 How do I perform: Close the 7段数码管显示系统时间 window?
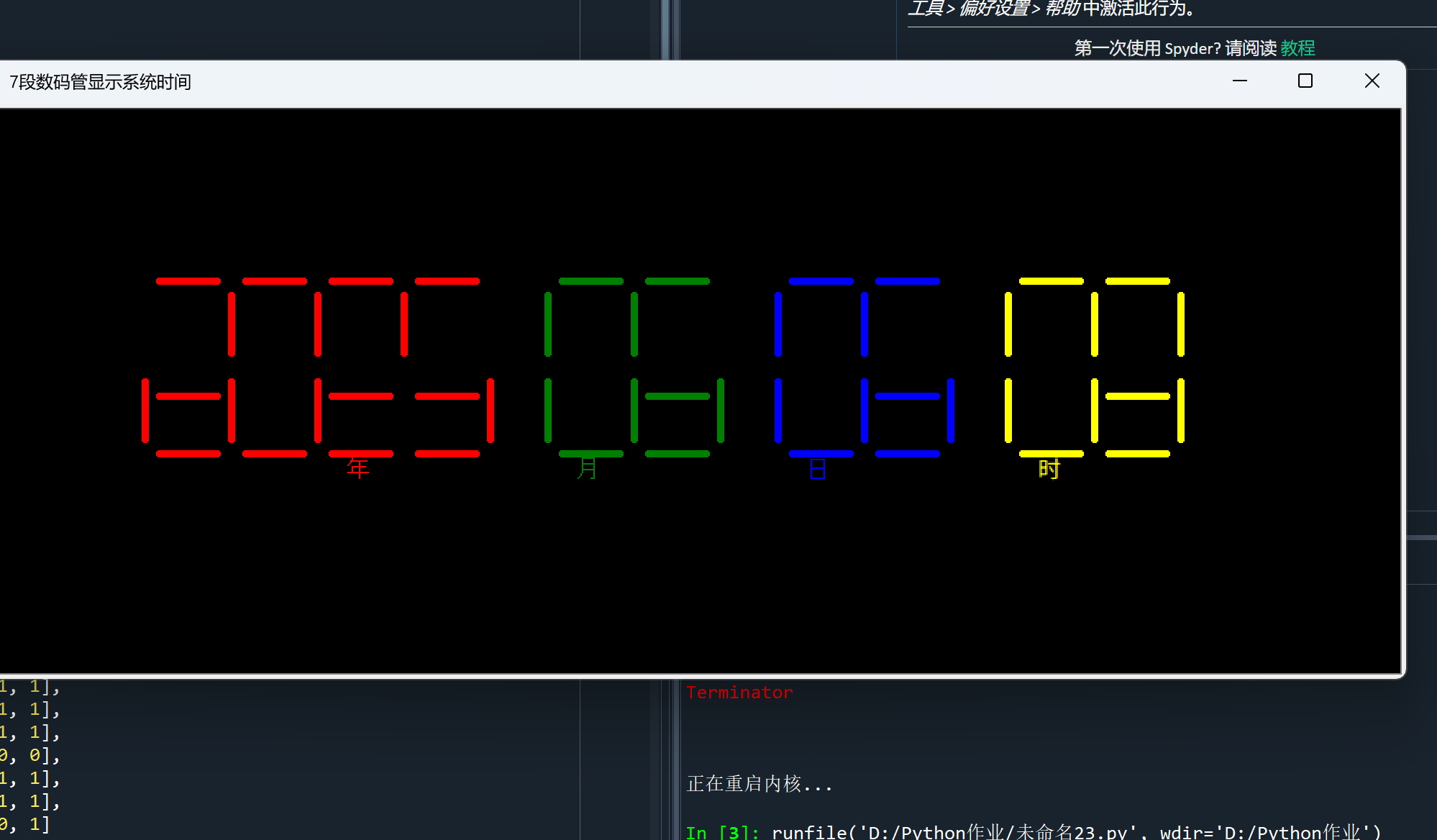click(1372, 81)
